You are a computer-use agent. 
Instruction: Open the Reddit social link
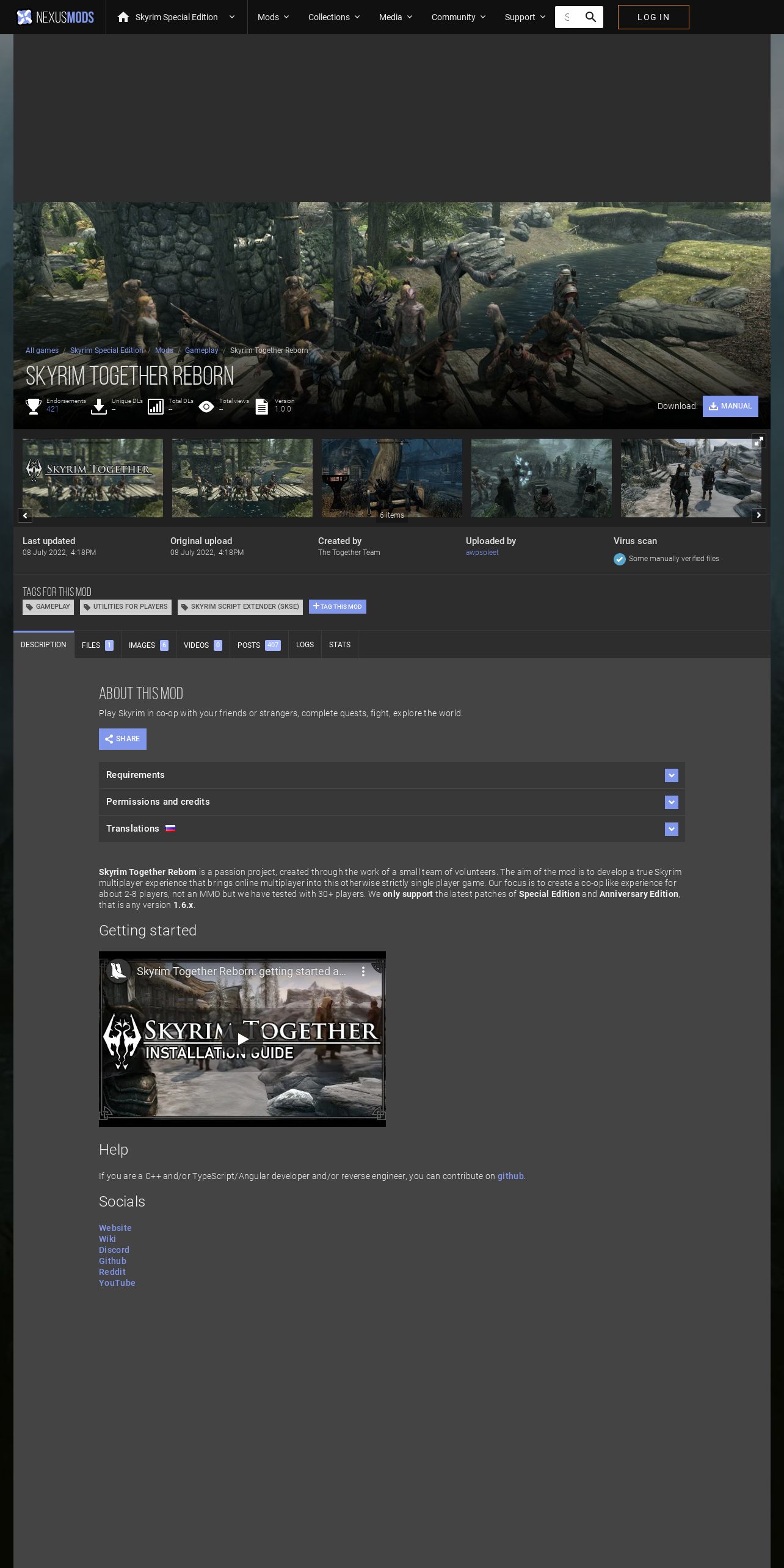tap(112, 1272)
